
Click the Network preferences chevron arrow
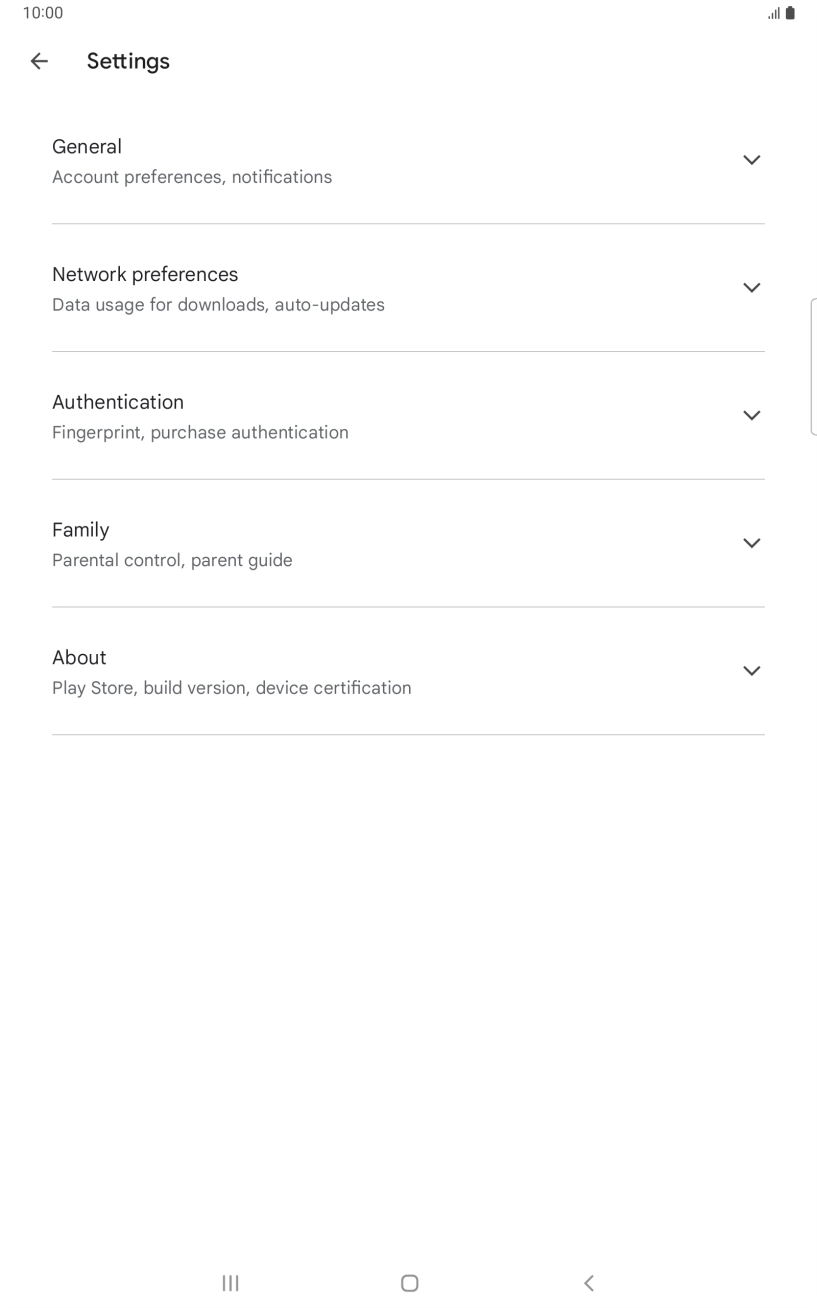[752, 288]
